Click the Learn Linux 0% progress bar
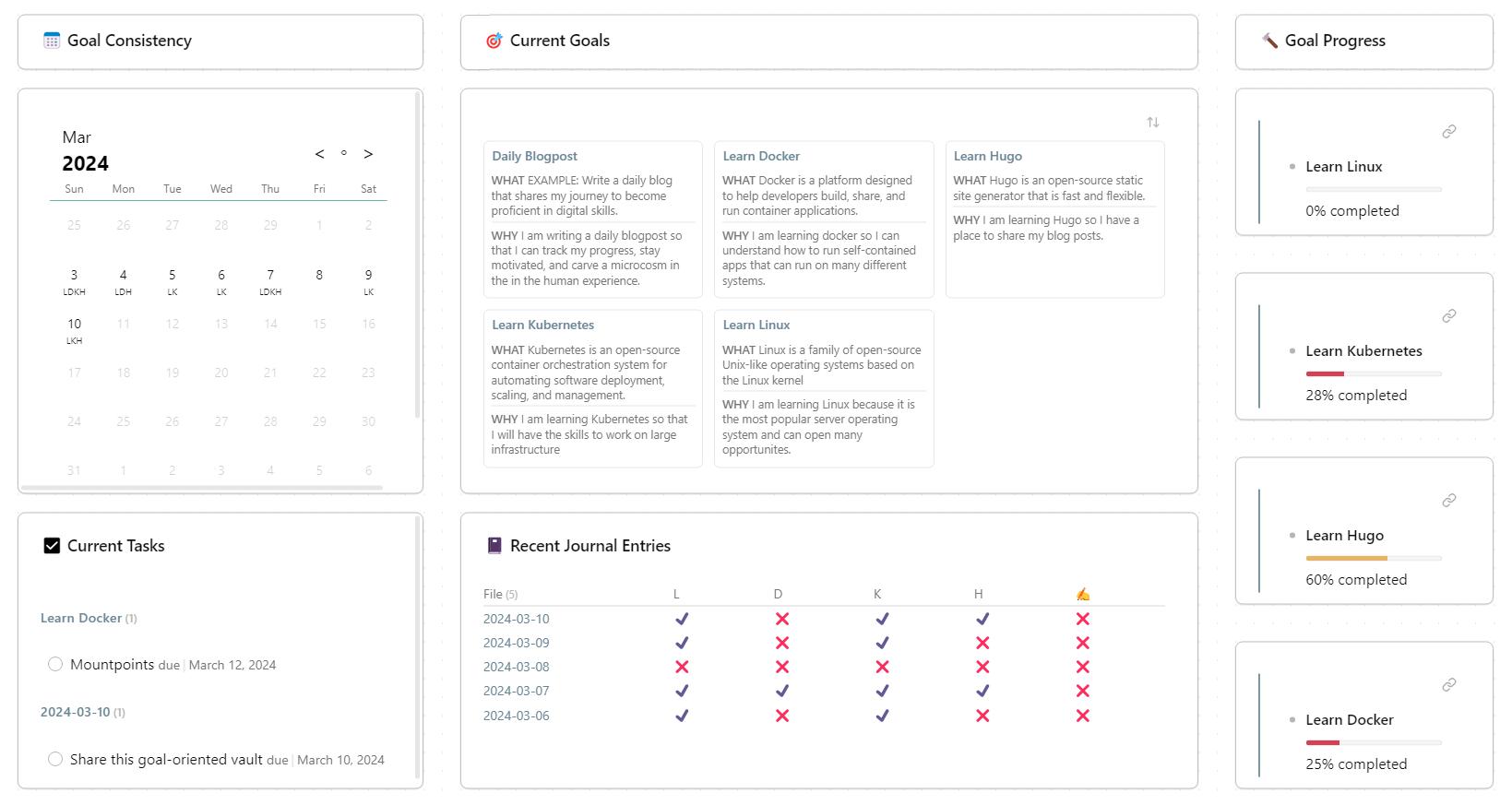The height and width of the screenshot is (805, 1512). tap(1374, 189)
